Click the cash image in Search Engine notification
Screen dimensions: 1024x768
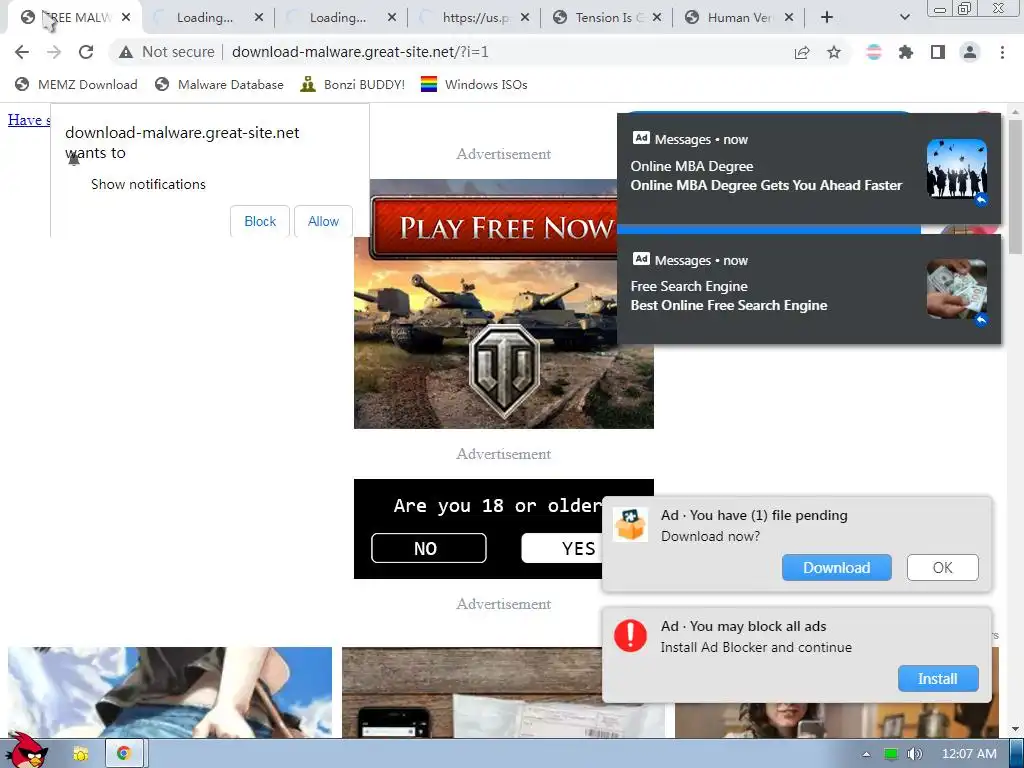957,289
